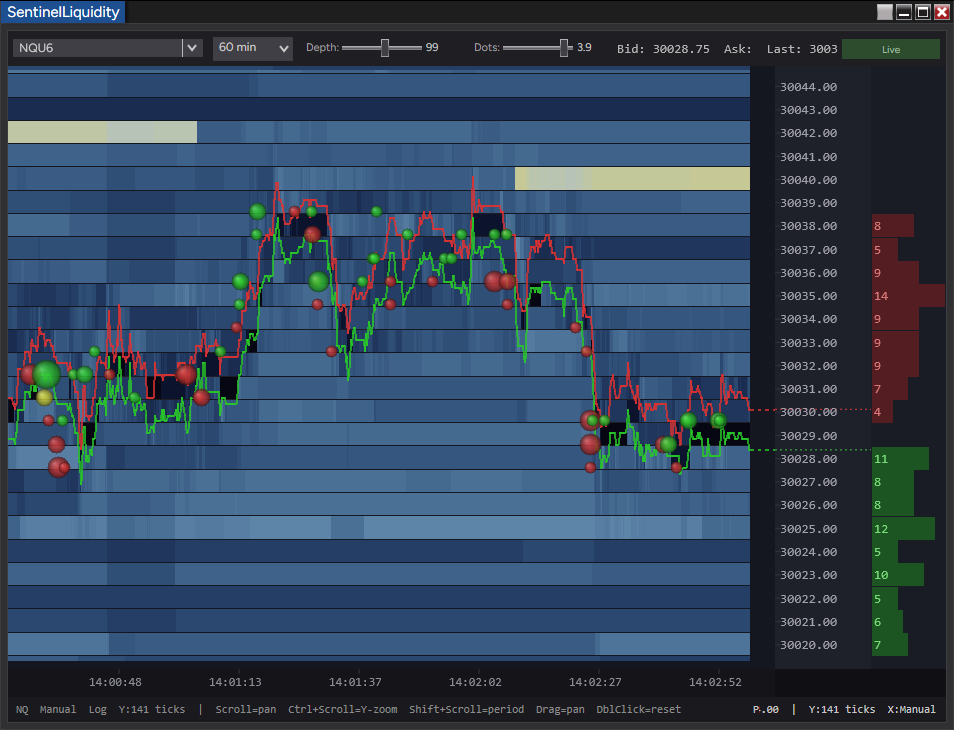
Task: Click the 14:02:02 time axis label
Action: click(x=475, y=682)
